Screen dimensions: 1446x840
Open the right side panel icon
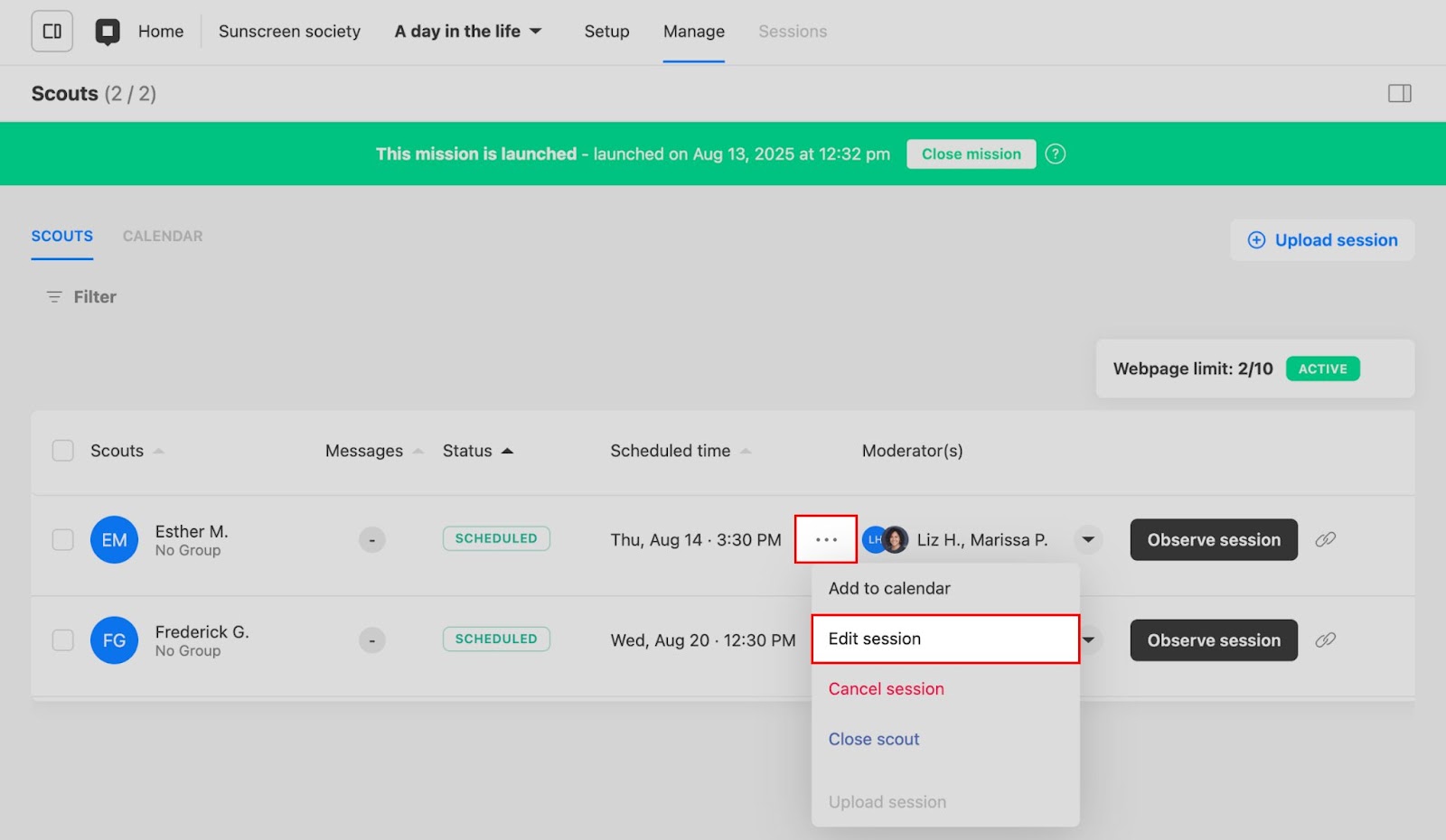click(1399, 93)
